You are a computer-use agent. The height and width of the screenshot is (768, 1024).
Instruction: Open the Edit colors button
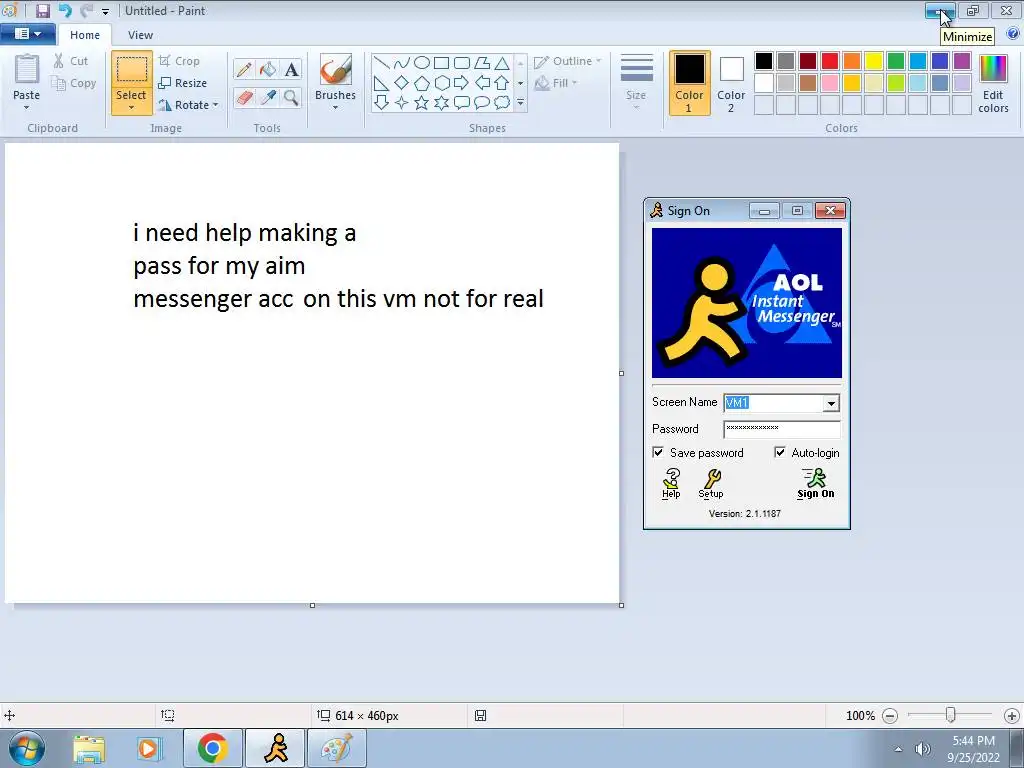point(993,84)
